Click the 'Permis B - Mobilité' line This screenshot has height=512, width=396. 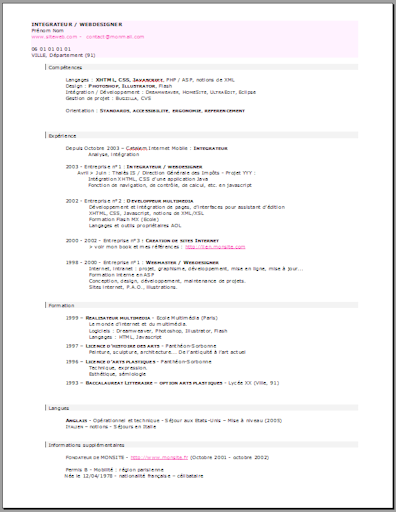[115, 470]
